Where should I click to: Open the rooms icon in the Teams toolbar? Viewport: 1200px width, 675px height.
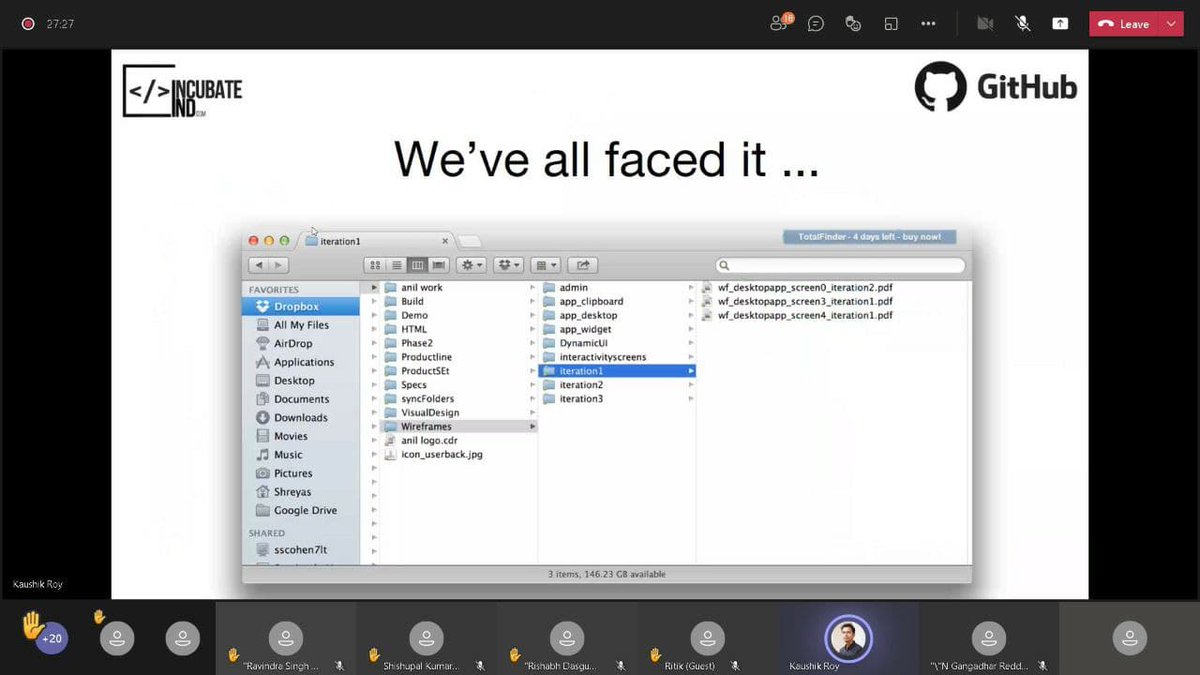891,24
